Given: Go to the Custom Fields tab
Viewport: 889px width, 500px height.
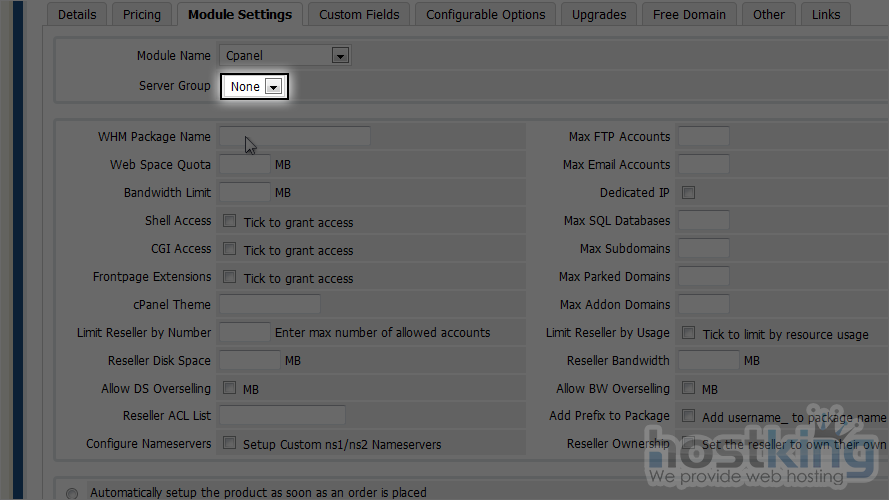Looking at the screenshot, I should (358, 14).
